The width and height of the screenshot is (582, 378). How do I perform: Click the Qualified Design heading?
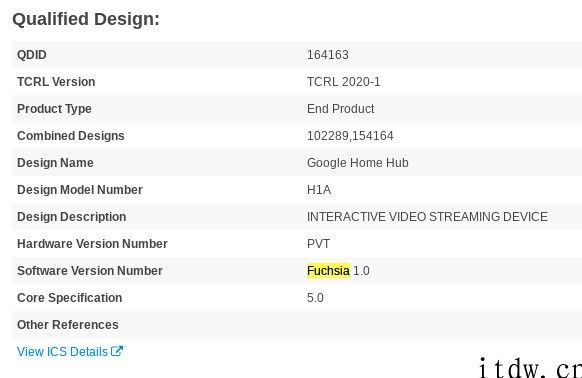(86, 19)
